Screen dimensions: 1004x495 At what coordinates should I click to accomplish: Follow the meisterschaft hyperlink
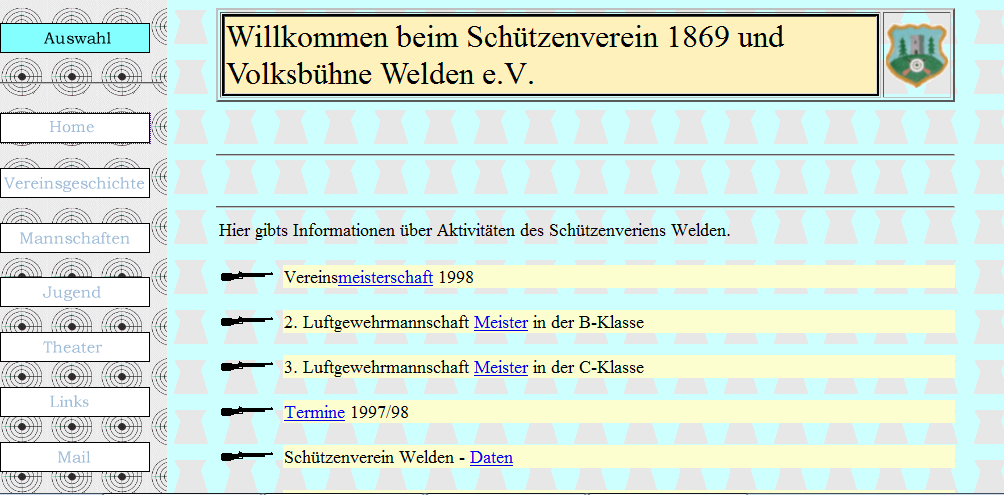[385, 277]
